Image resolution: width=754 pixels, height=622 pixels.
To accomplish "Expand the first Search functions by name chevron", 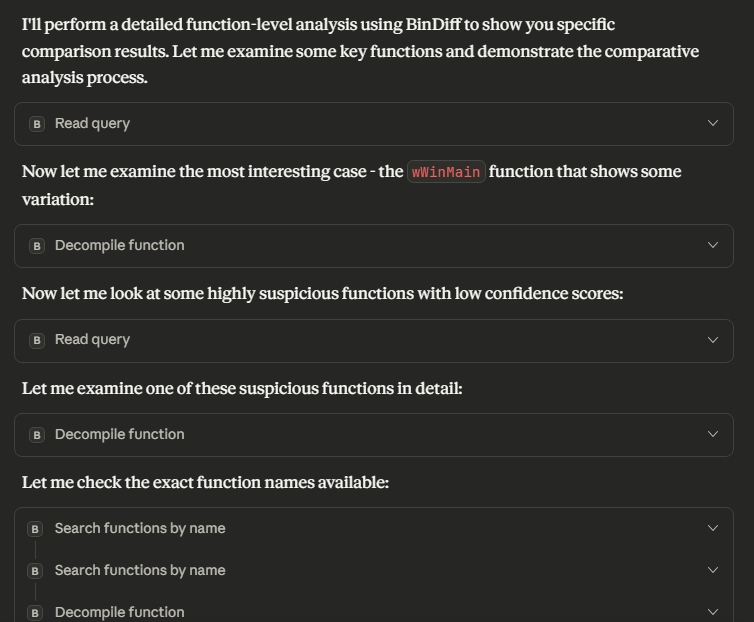I will pos(712,529).
